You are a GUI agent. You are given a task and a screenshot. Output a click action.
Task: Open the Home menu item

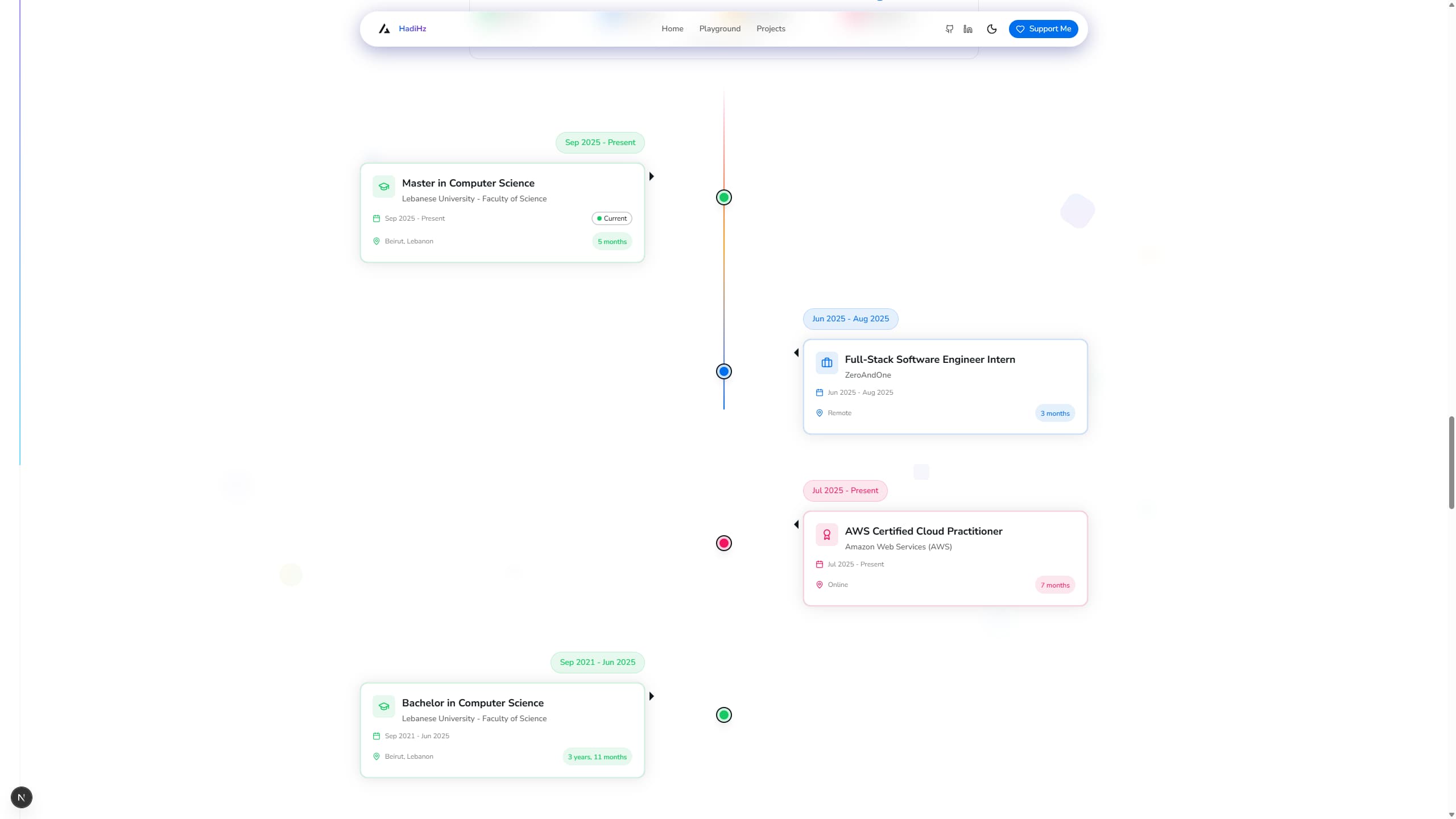[x=672, y=28]
